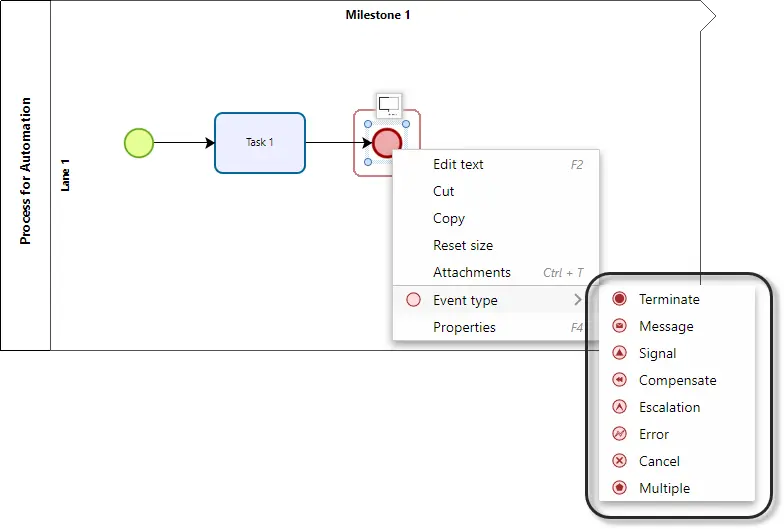Click the green start event circle

[138, 143]
